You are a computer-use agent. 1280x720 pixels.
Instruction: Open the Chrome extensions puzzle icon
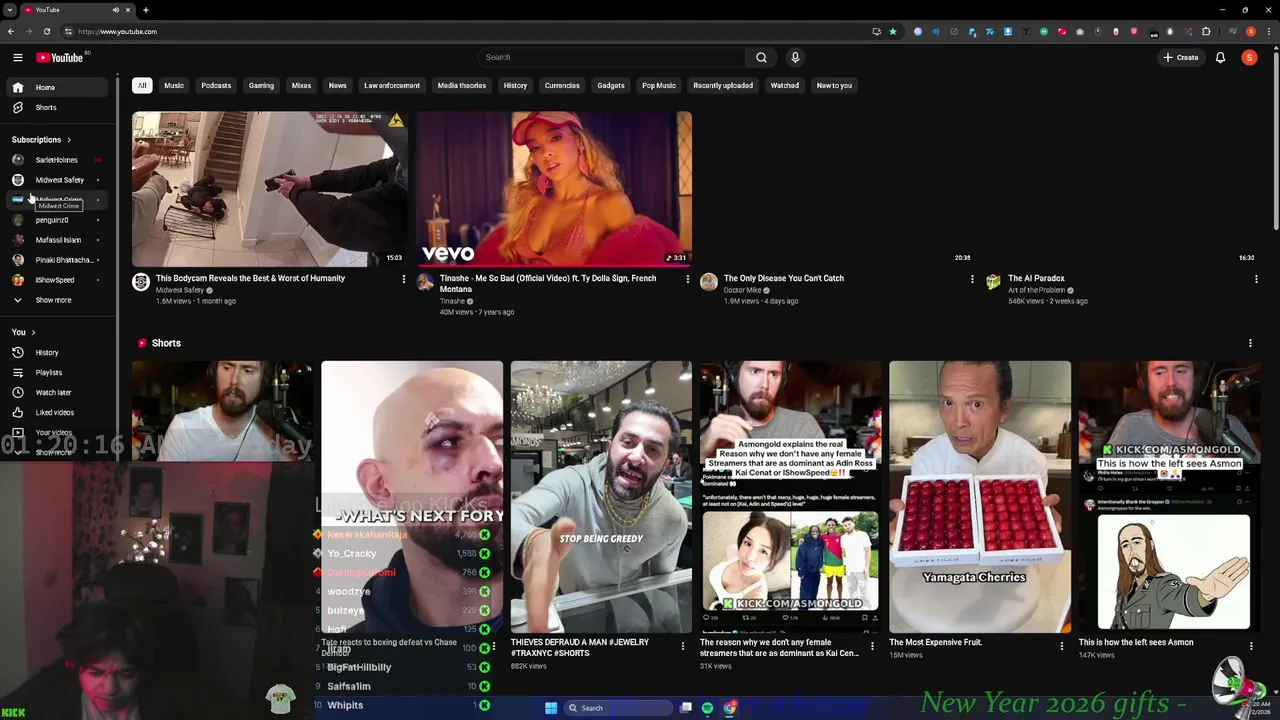coord(1206,31)
